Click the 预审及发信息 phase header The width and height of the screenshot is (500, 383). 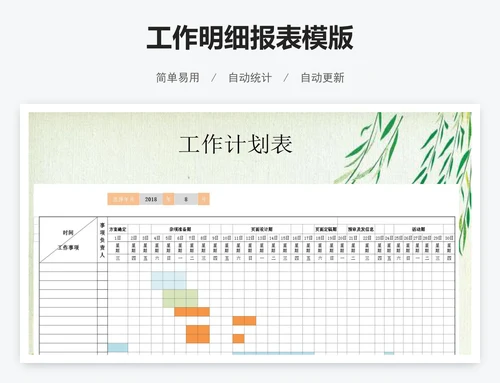pos(361,229)
